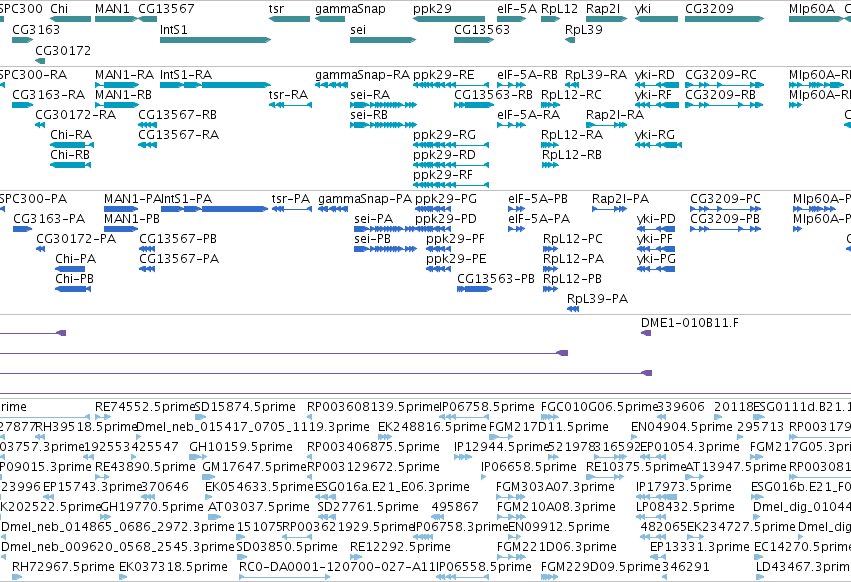Select the Rap2l-RA transcript label
Image resolution: width=851 pixels, height=582 pixels.
coord(615,115)
